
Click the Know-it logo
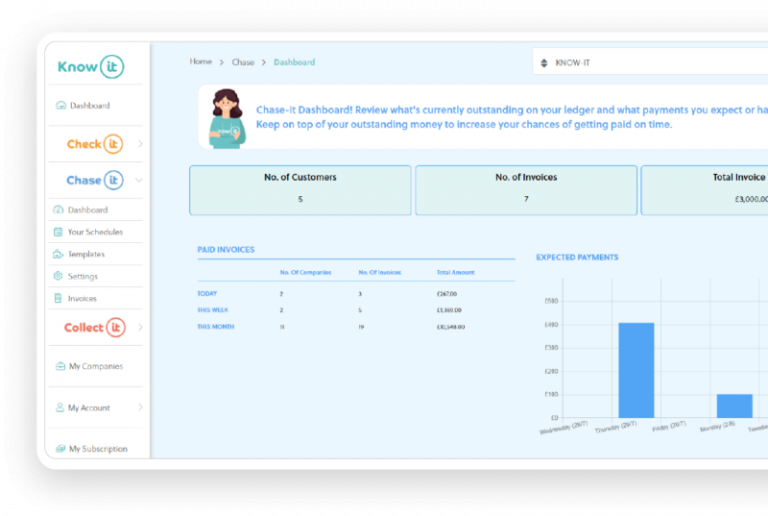91,67
